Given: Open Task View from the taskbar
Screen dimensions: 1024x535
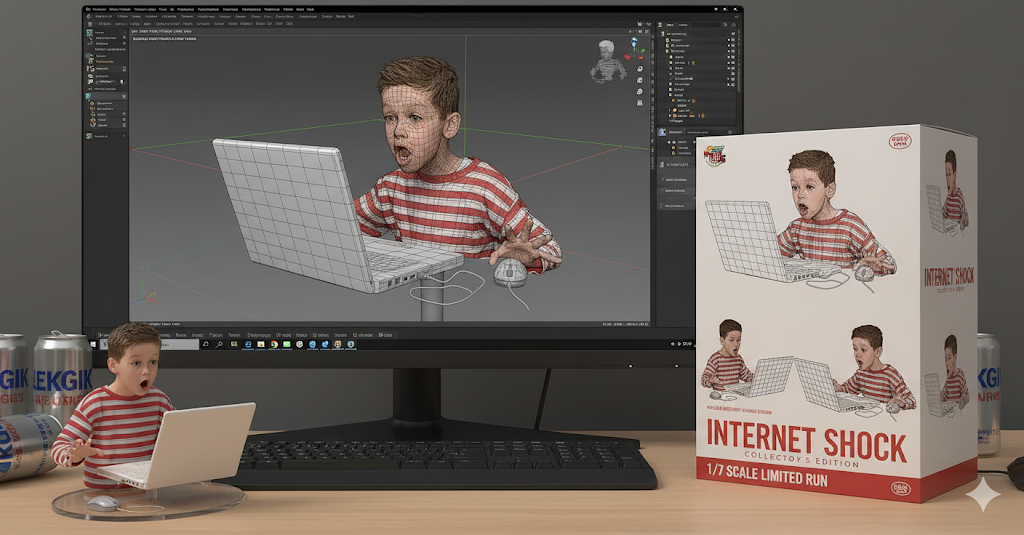Looking at the screenshot, I should coord(234,344).
